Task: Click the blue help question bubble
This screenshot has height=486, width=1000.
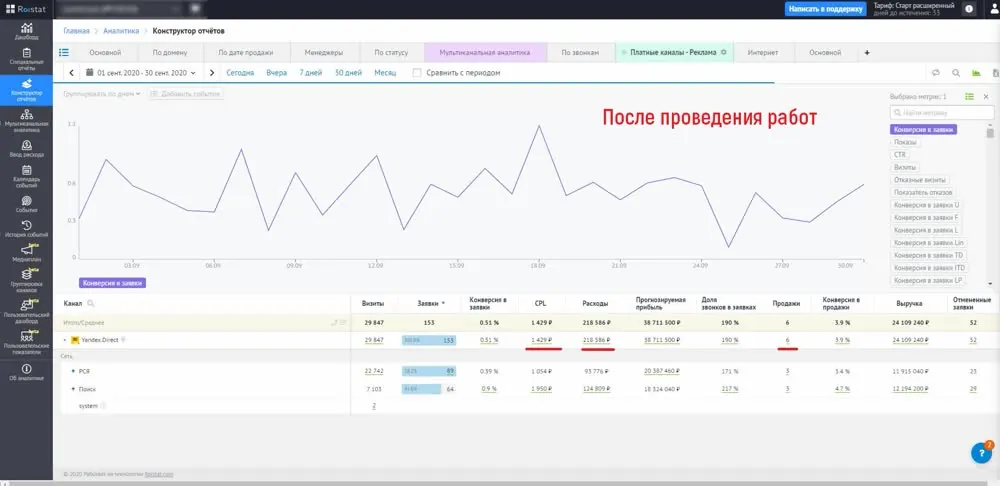Action: pyautogui.click(x=981, y=453)
